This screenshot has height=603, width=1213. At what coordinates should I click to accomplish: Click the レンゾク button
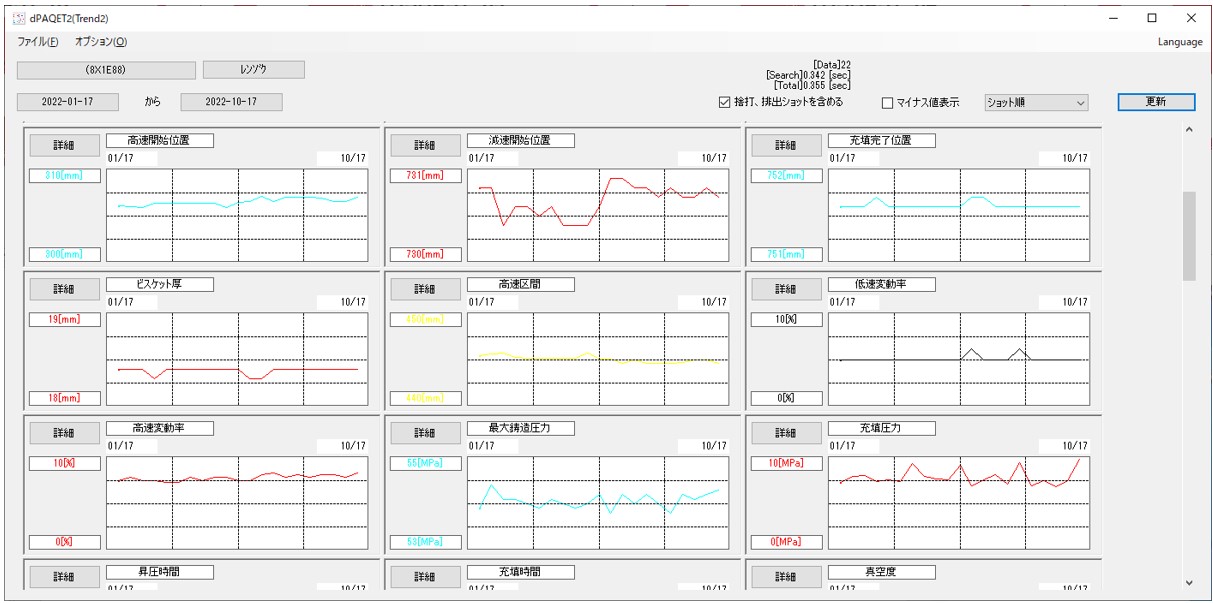254,70
